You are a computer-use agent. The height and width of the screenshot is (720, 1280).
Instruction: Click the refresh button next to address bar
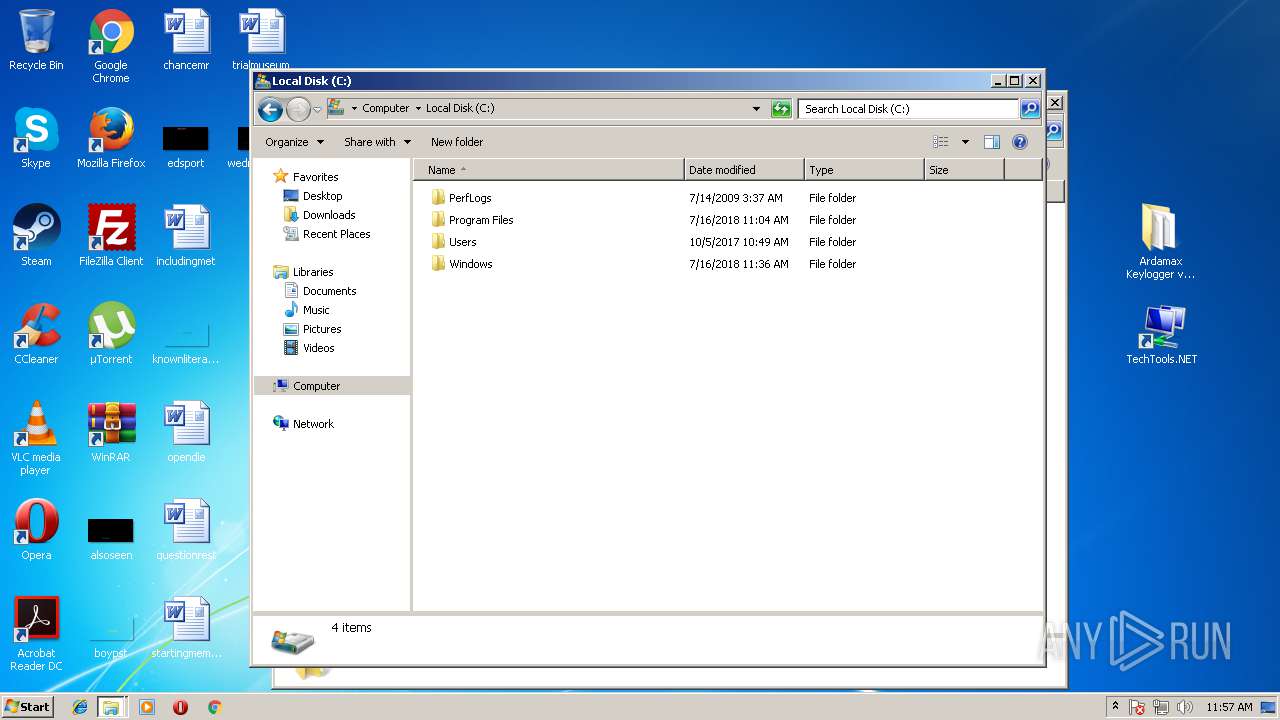point(781,109)
